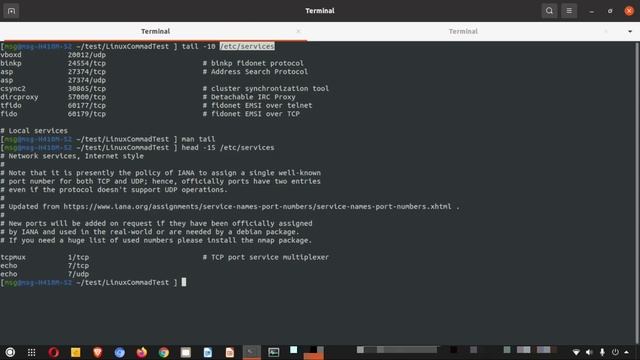Launch Brave browser from taskbar
The height and width of the screenshot is (360, 640).
pyautogui.click(x=98, y=352)
